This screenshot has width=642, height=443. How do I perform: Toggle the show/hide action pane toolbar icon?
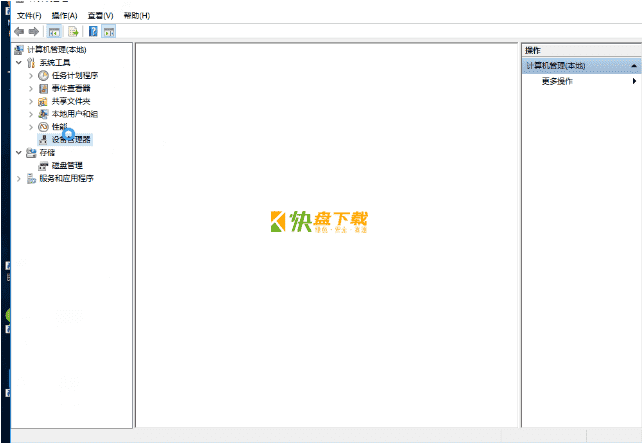[x=109, y=32]
